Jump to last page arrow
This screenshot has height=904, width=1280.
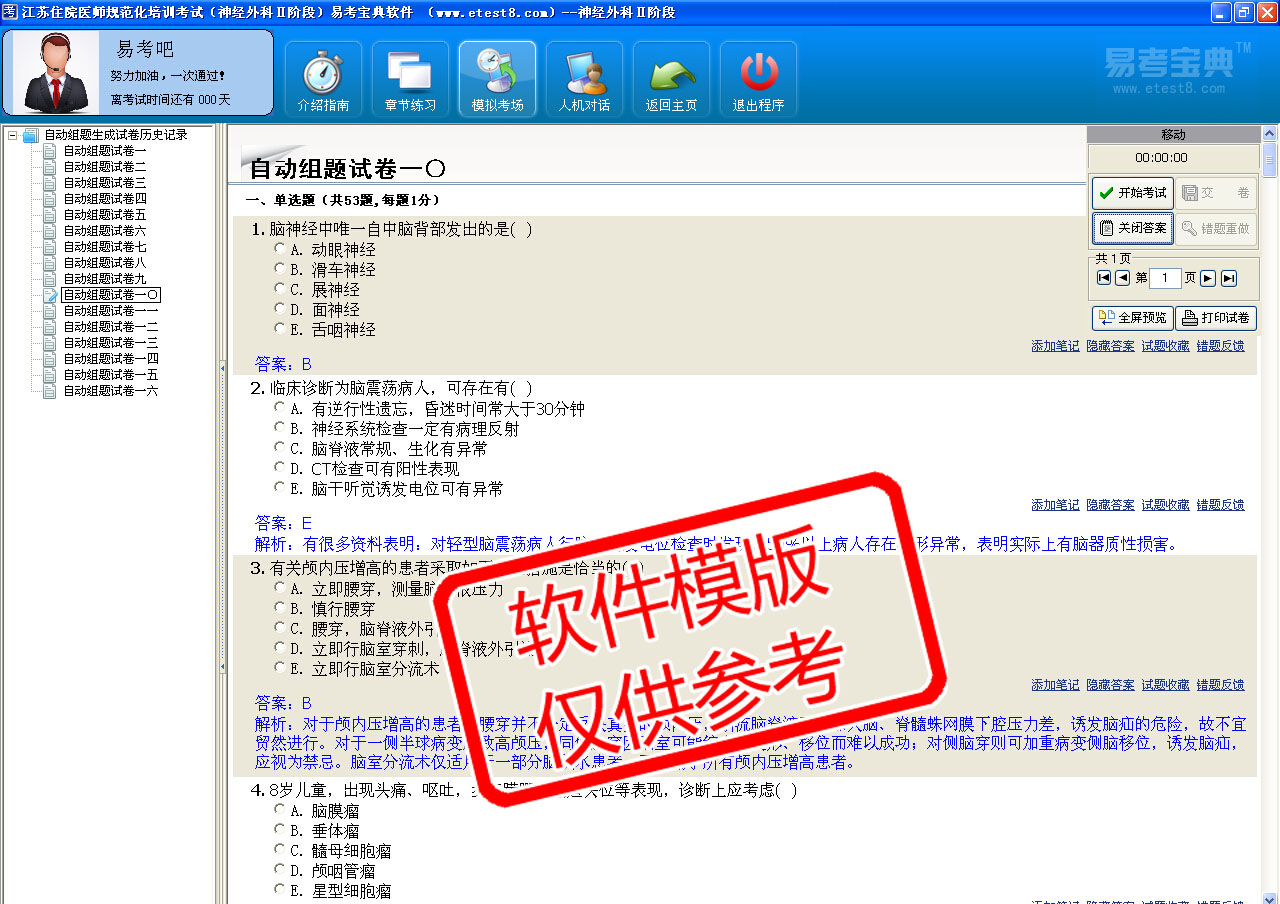[x=1229, y=278]
